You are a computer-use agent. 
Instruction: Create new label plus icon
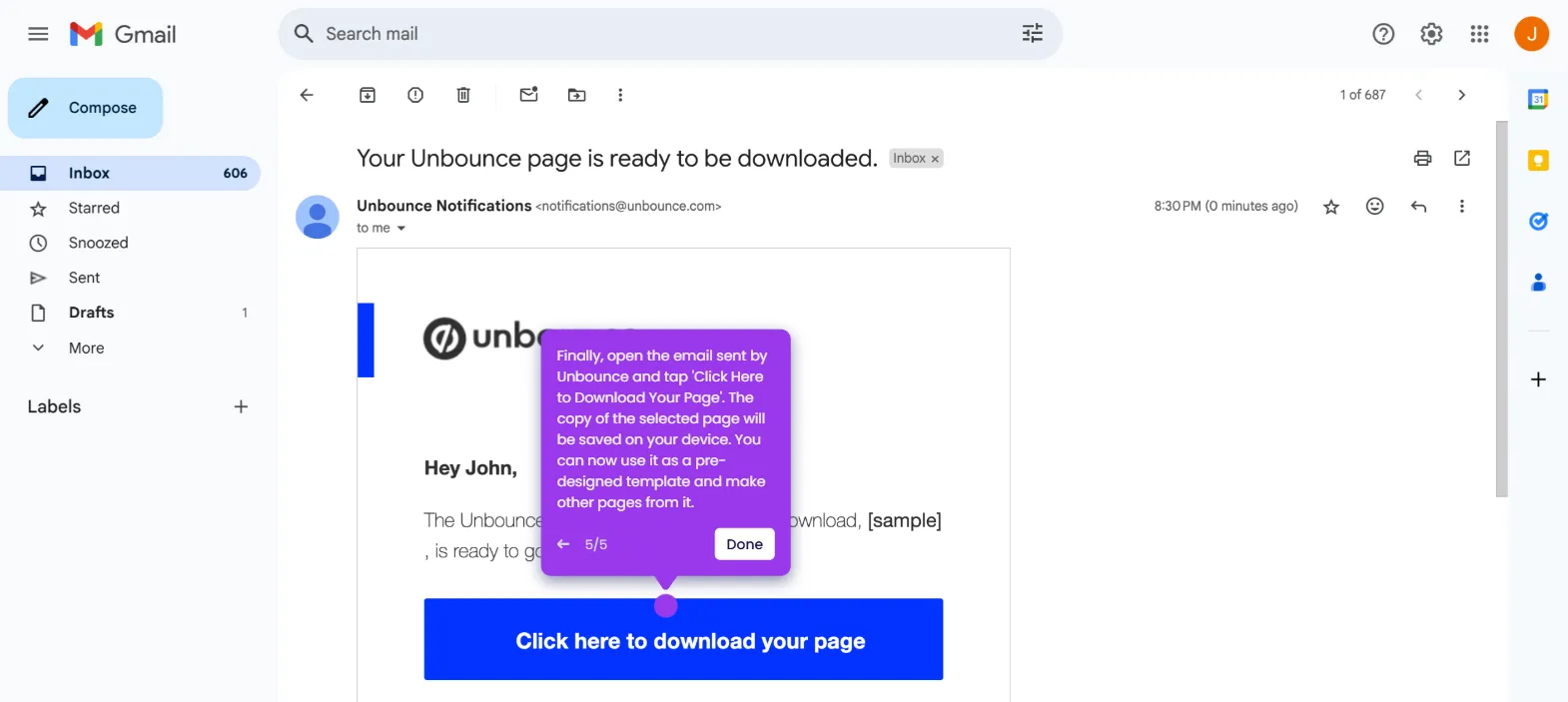click(x=241, y=406)
